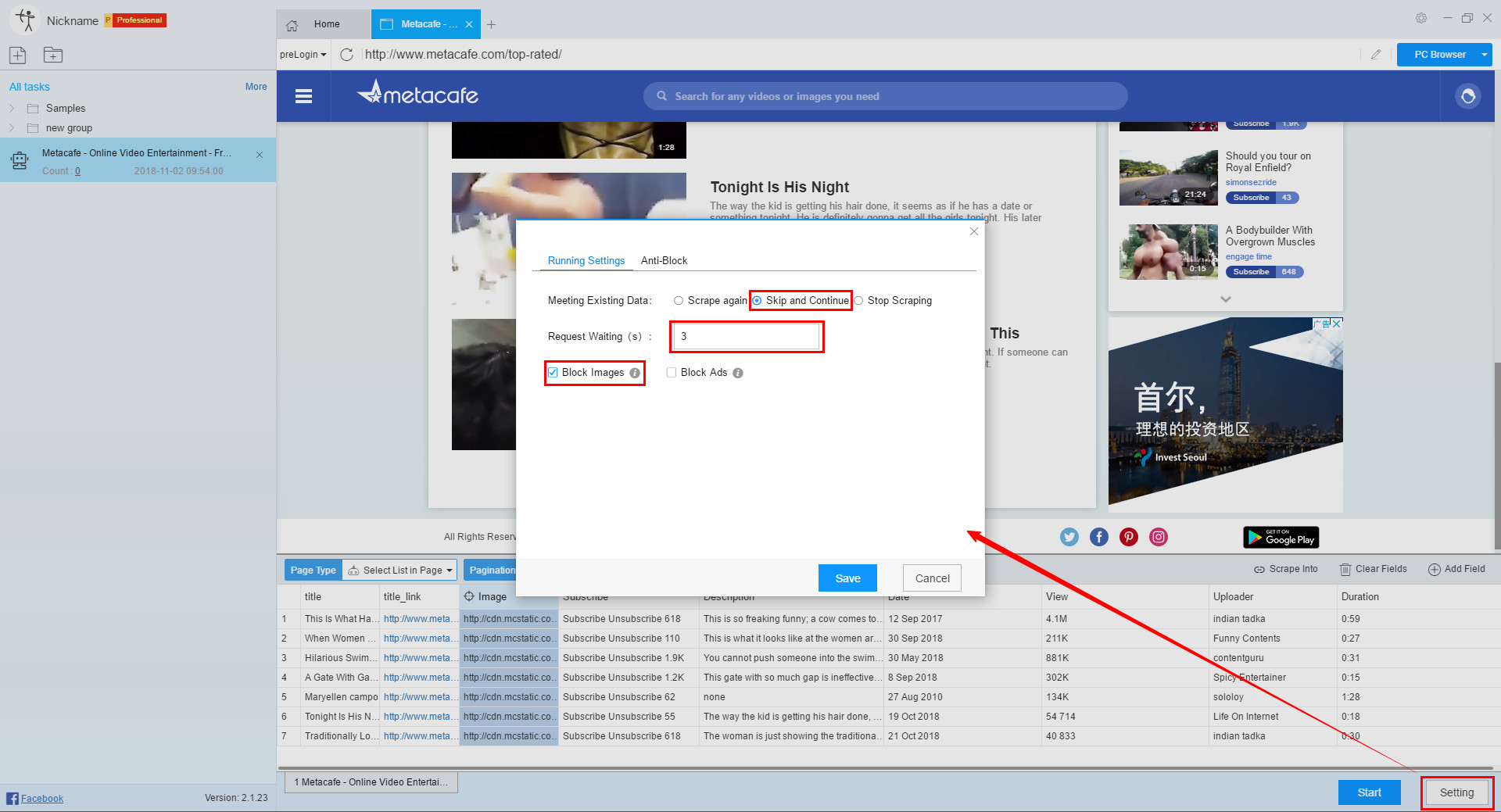Select Scrape again radio option

pos(679,301)
